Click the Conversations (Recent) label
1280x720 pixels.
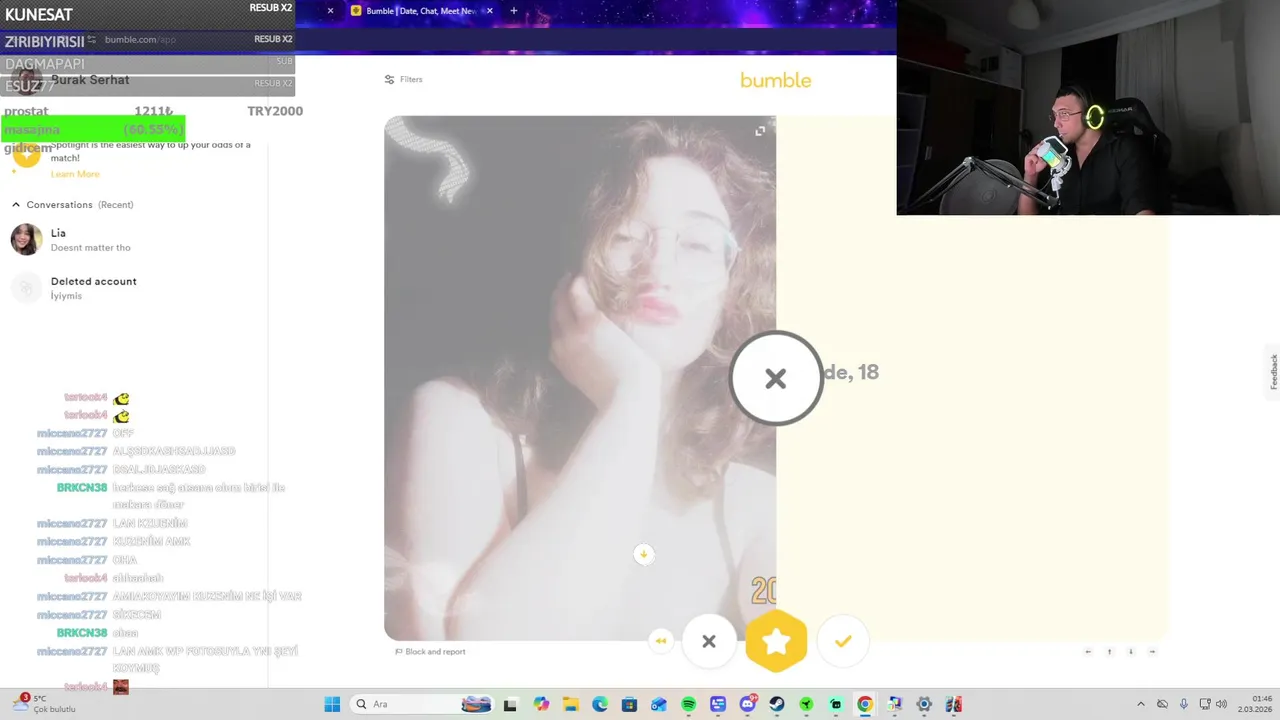click(80, 205)
